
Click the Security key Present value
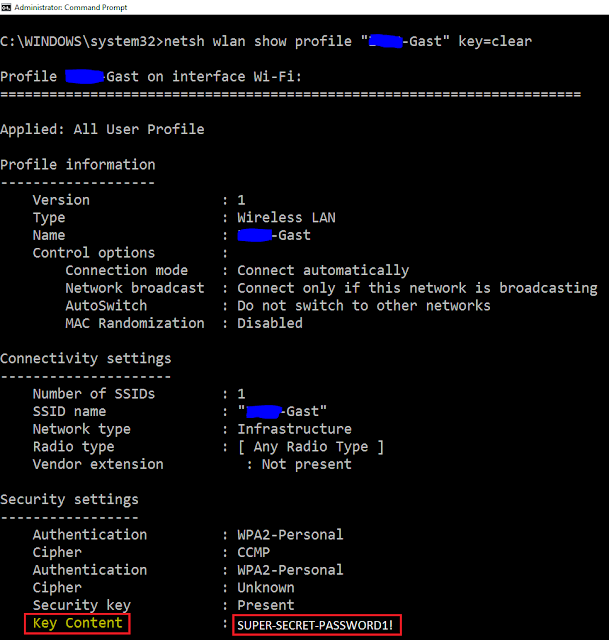click(x=266, y=605)
